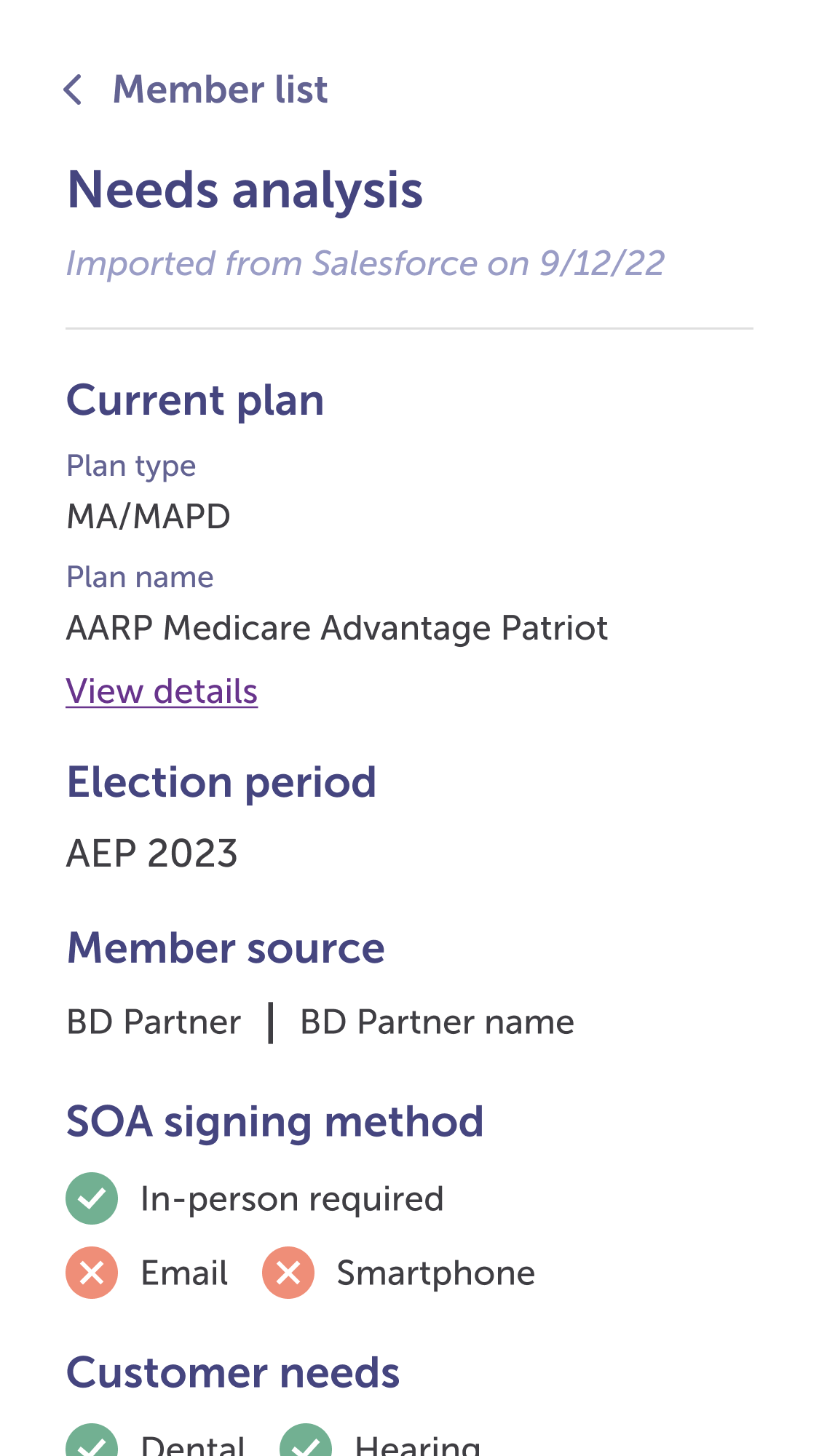Screen dimensions: 819x1456
Task: Click the Current plan section heading
Action: (x=195, y=401)
